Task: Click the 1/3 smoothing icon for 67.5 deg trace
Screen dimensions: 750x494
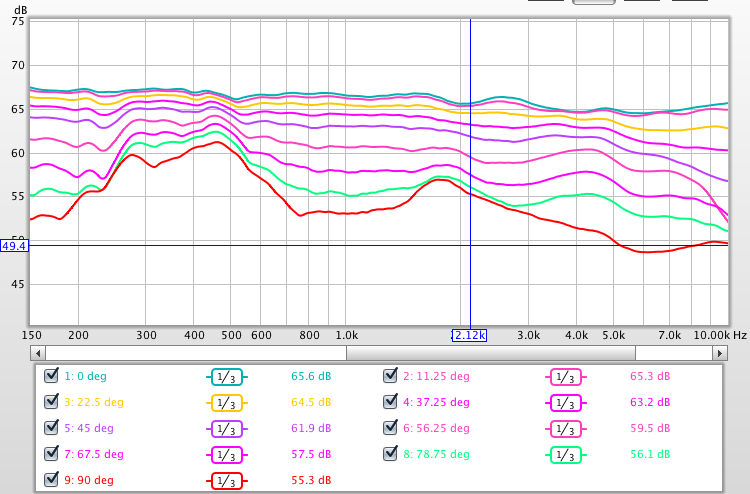Action: pyautogui.click(x=226, y=455)
